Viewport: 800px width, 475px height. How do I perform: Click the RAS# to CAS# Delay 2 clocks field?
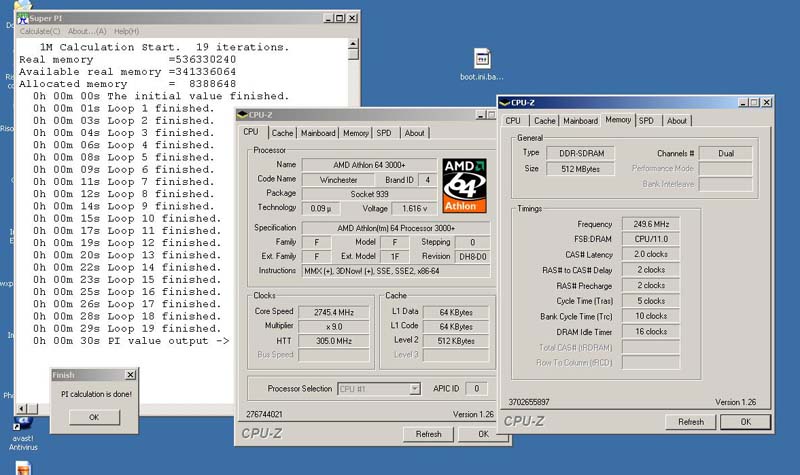(x=651, y=269)
